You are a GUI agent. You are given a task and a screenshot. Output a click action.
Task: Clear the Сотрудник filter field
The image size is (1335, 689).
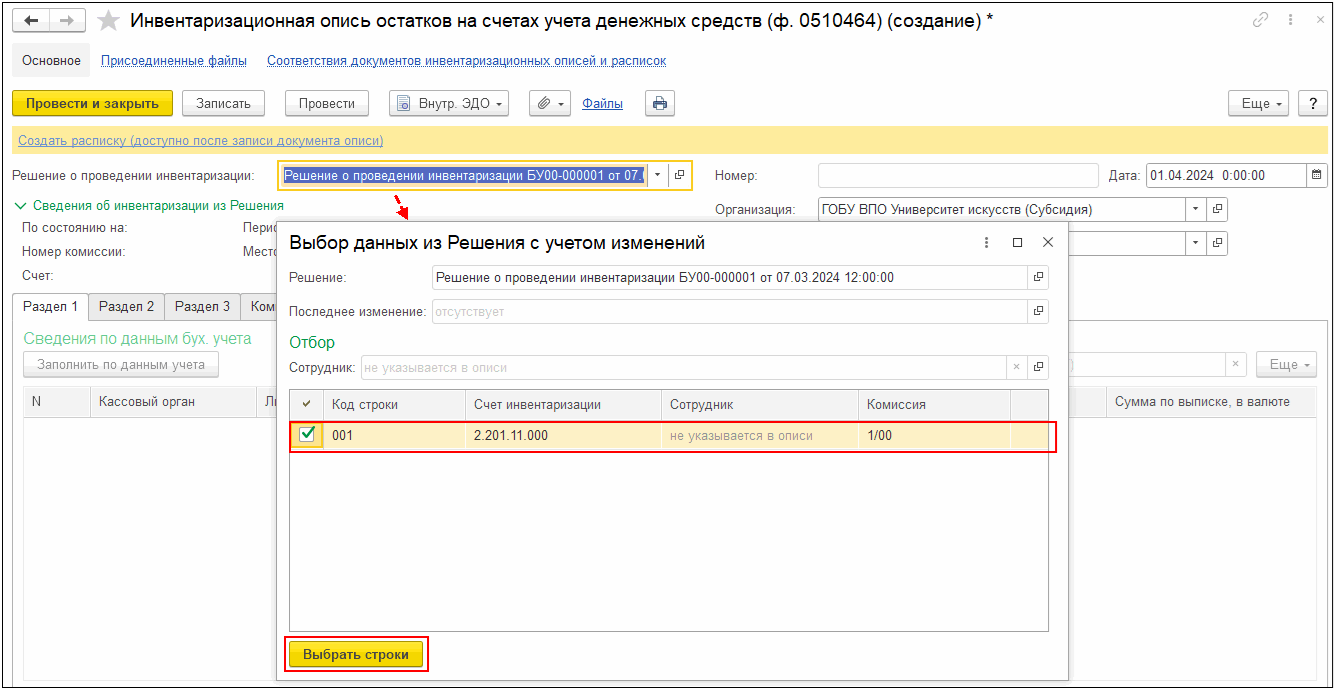(1017, 367)
